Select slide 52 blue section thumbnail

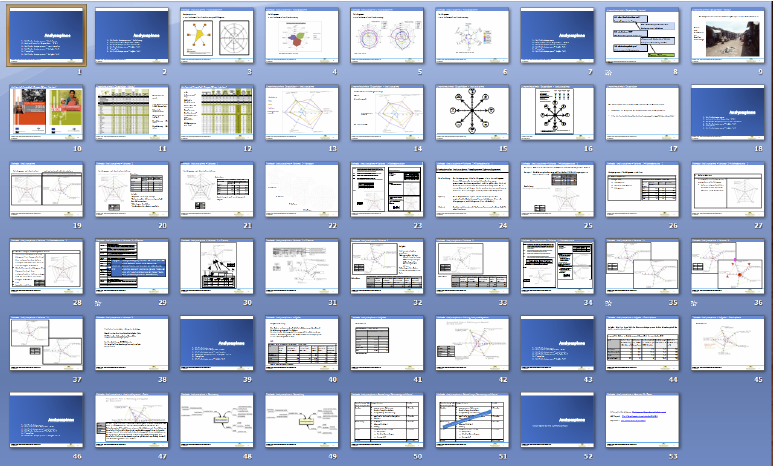point(557,421)
